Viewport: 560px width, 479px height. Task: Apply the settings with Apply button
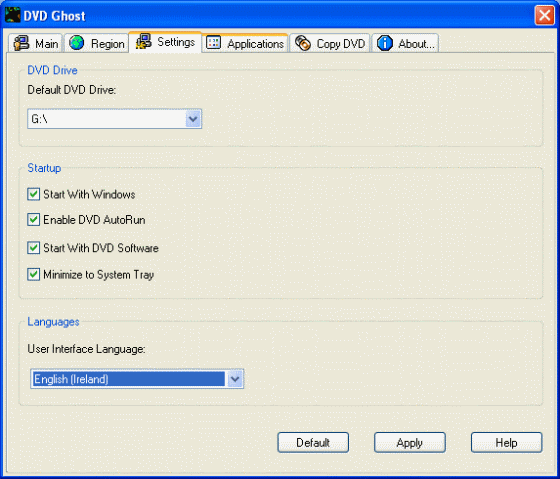click(410, 443)
